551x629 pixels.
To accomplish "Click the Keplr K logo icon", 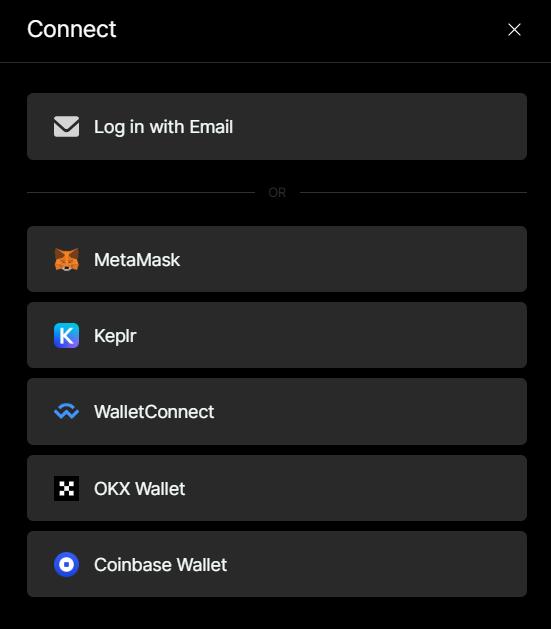I will tap(67, 335).
